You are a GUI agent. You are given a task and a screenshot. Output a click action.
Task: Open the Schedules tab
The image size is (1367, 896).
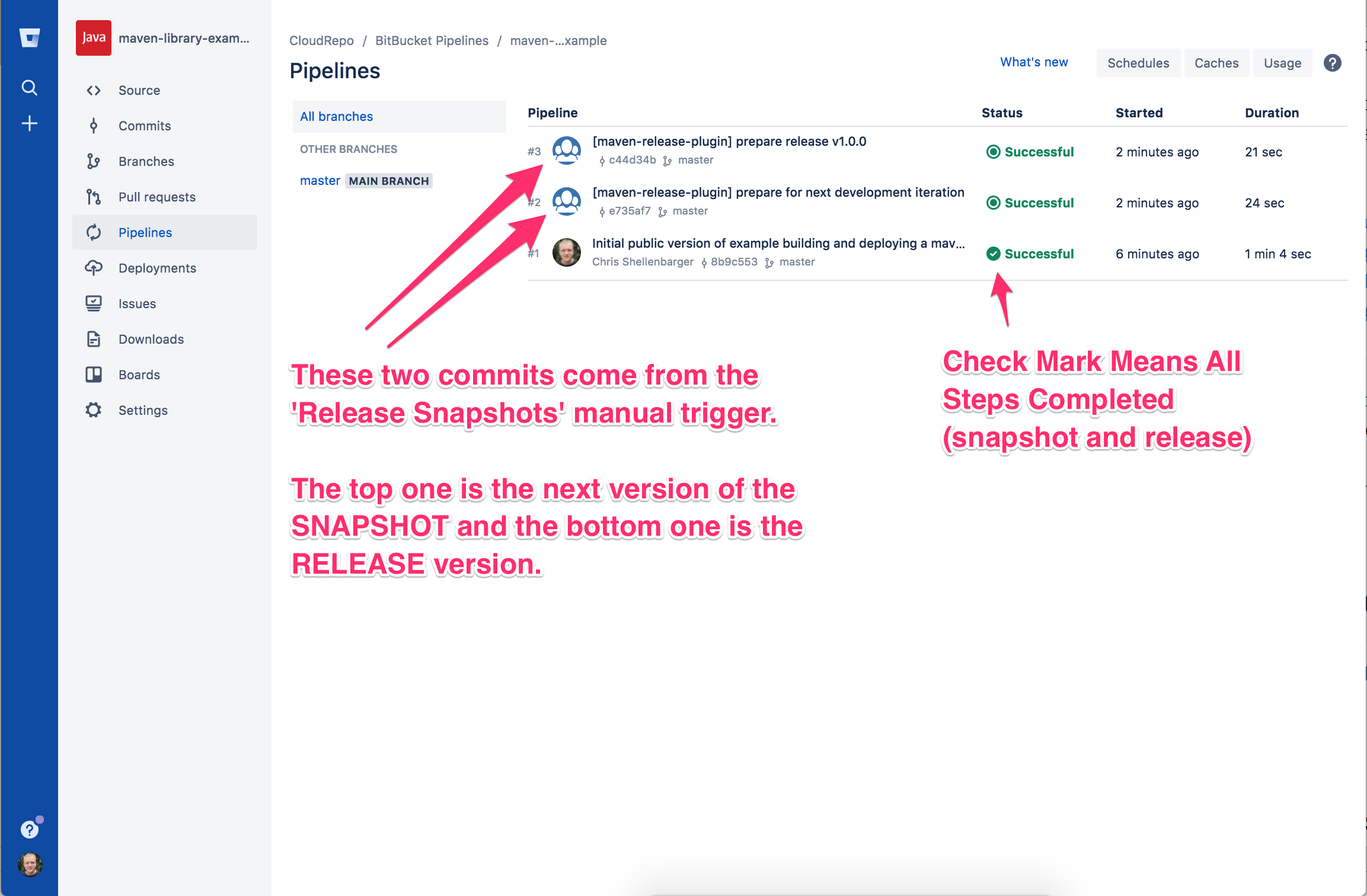pos(1139,62)
